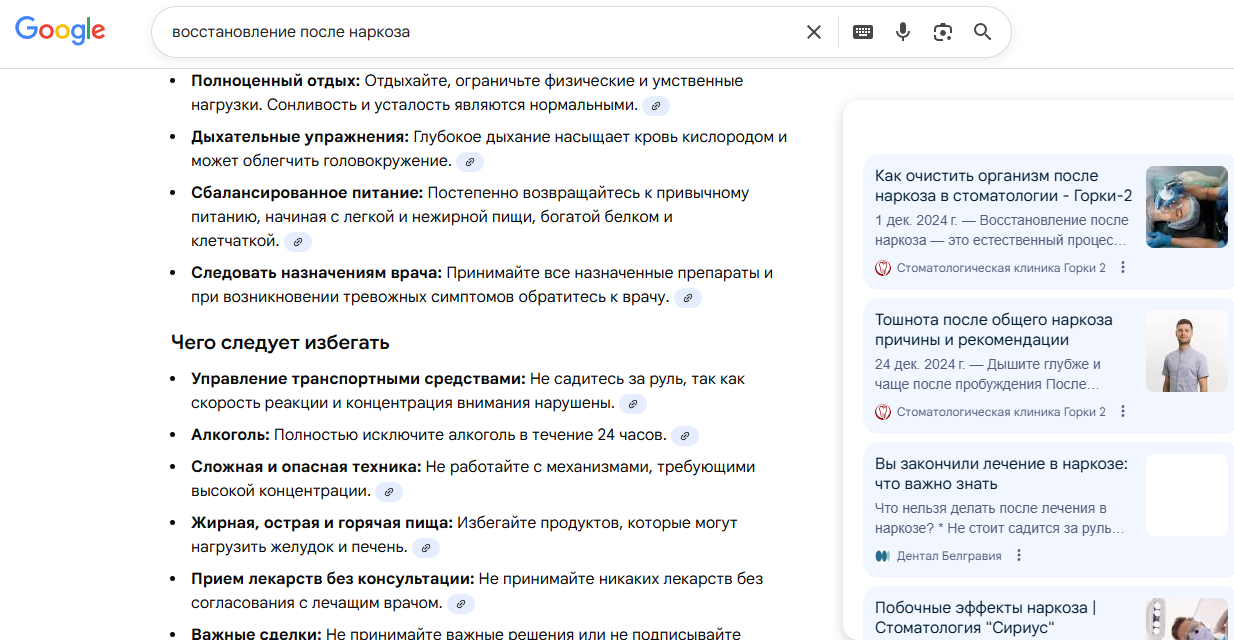Open source link icon after 'Полноценный отдых' item
1234x640 pixels.
coord(656,105)
